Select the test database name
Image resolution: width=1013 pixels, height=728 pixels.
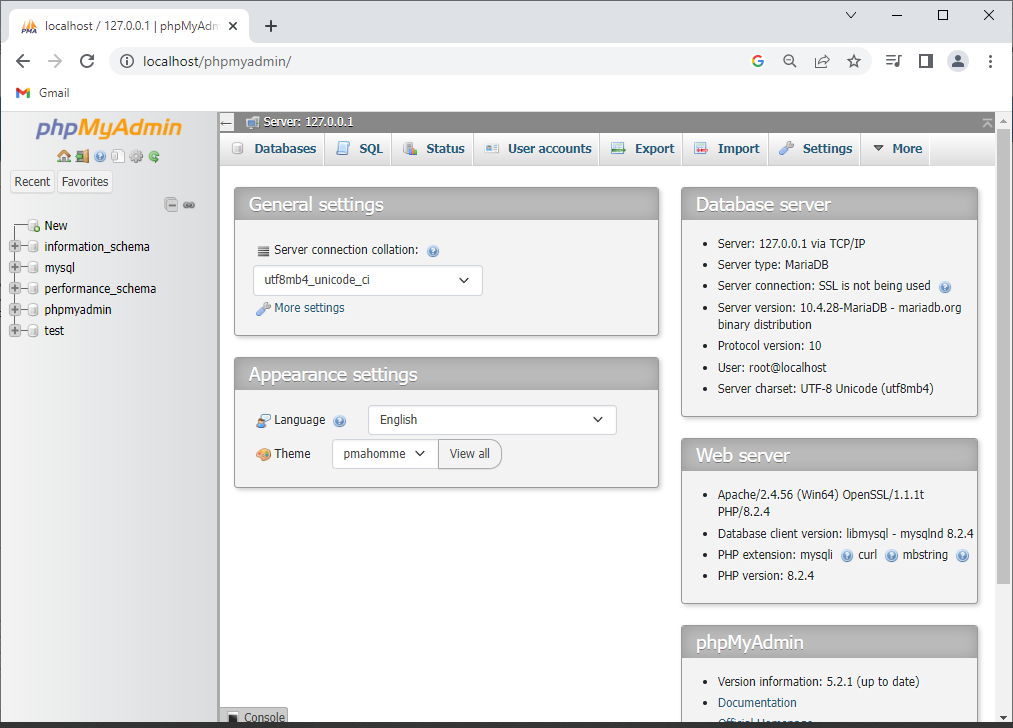(x=54, y=331)
